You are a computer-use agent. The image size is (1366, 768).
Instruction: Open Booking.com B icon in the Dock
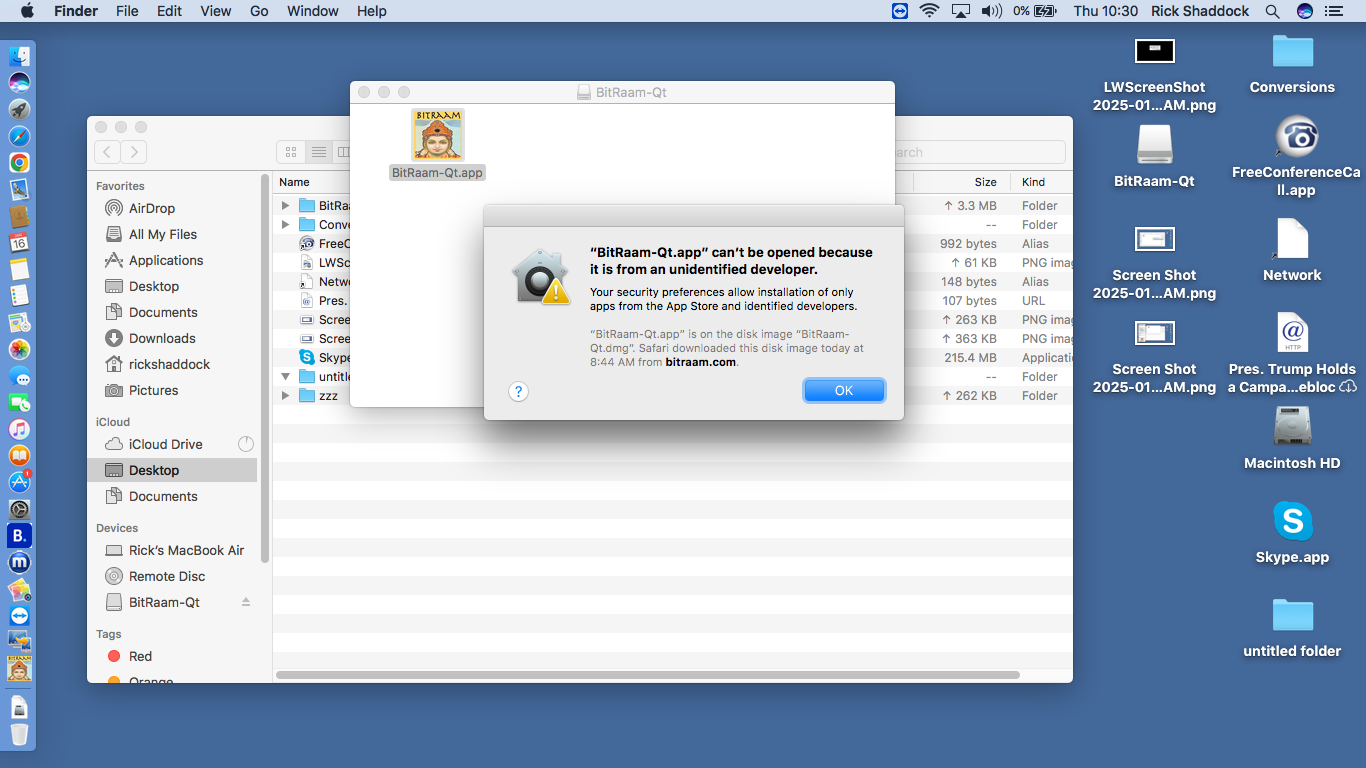[x=19, y=536]
